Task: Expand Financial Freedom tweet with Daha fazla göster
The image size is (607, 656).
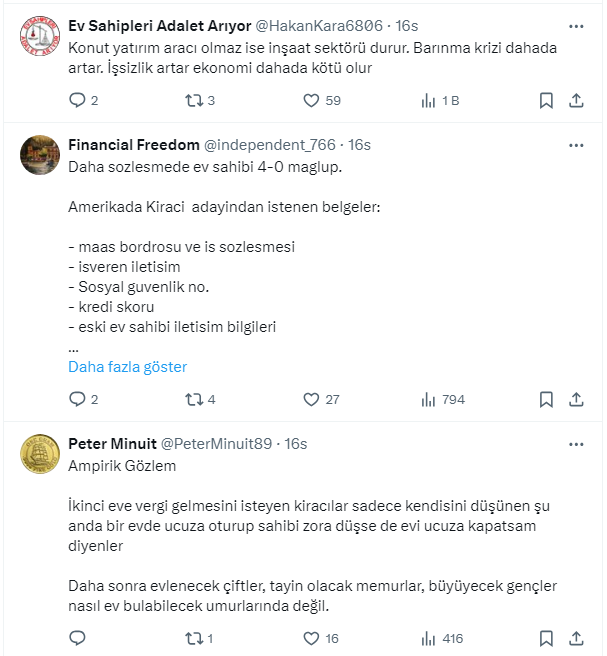Action: [x=127, y=367]
